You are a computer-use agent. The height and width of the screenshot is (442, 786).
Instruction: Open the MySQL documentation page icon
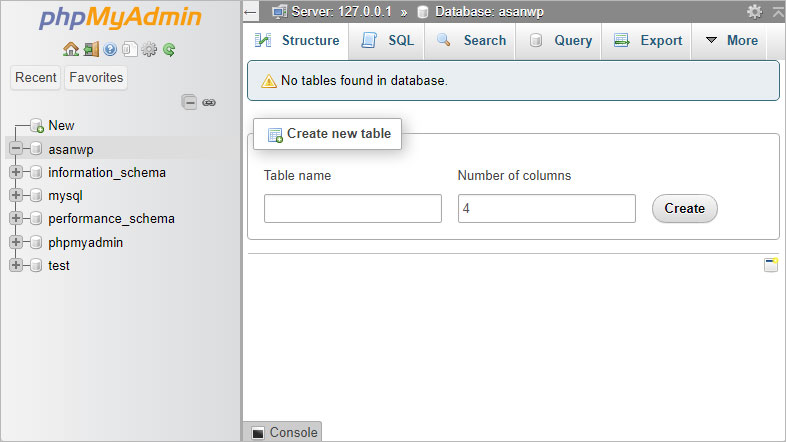[129, 49]
